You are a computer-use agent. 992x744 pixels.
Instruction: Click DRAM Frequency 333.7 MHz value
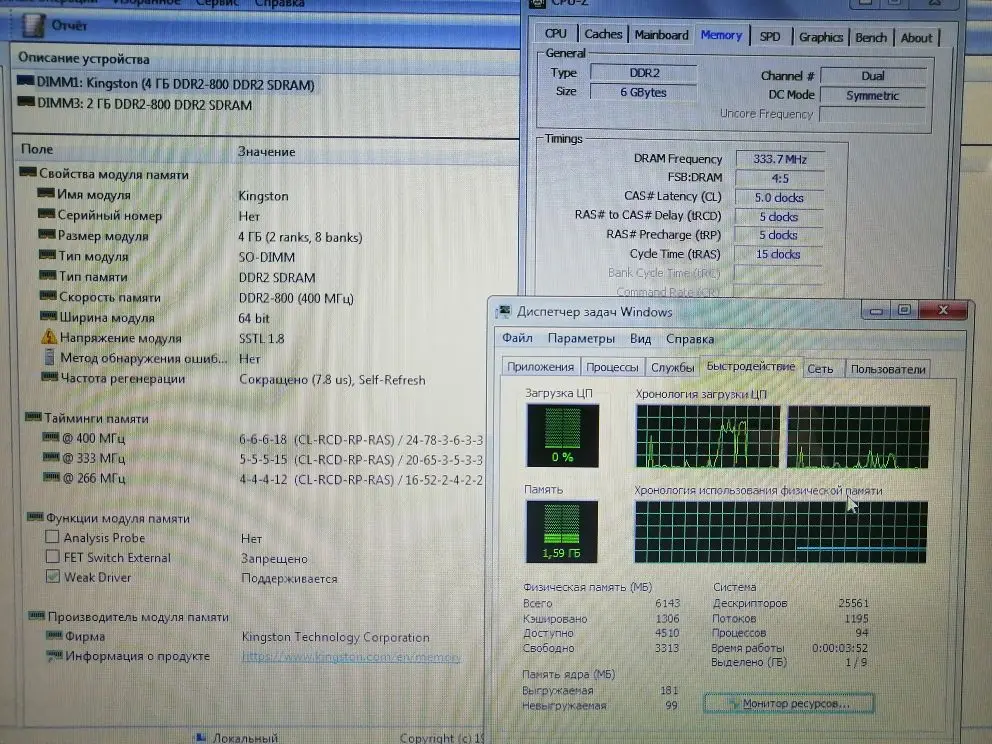coord(779,159)
